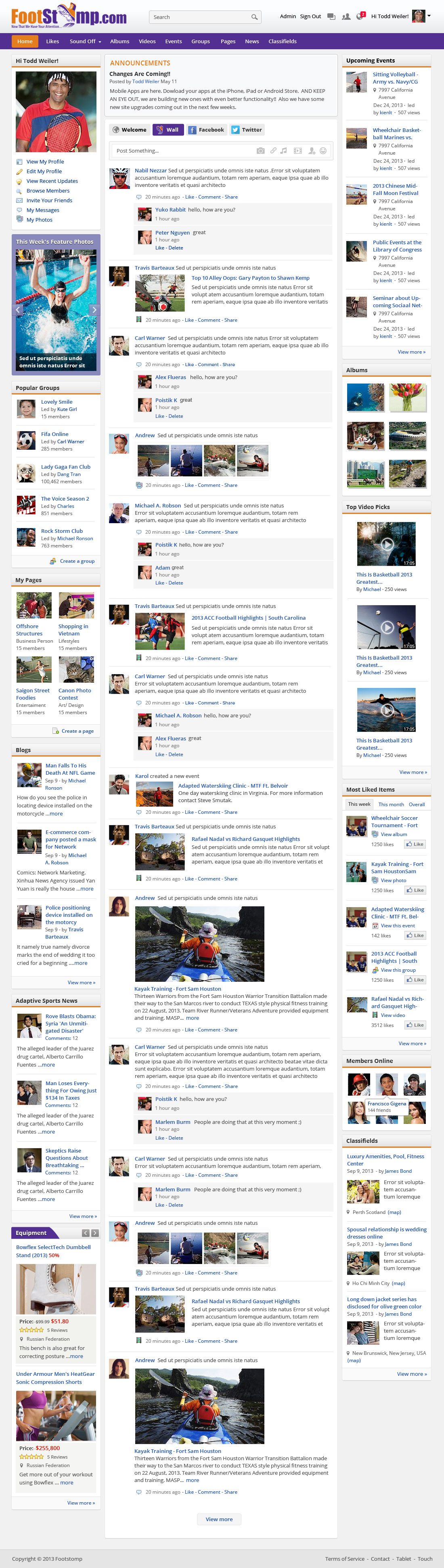Viewport: 444px width, 1568px height.
Task: Attach a photo using the camera icon
Action: [x=260, y=150]
